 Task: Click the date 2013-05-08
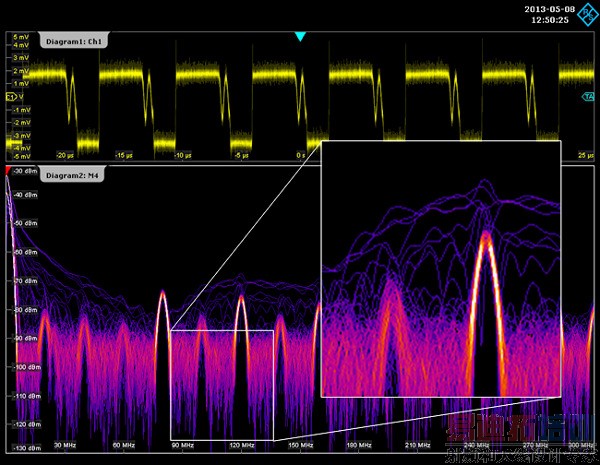549,9
